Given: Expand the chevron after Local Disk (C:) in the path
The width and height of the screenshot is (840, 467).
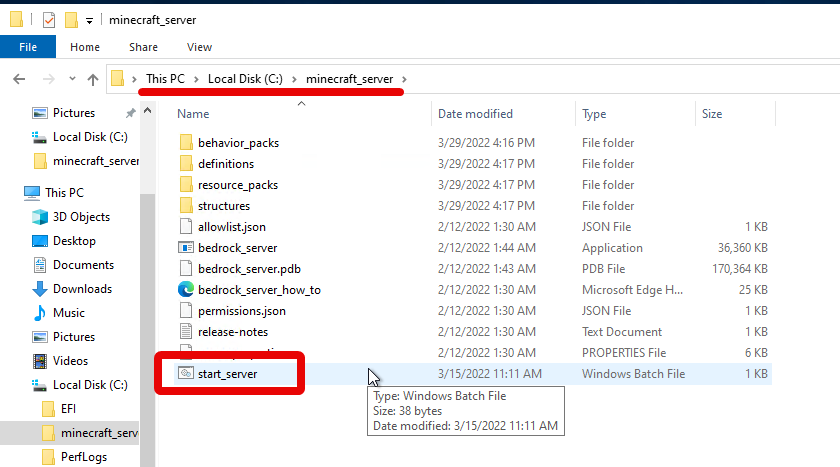Looking at the screenshot, I should [294, 79].
